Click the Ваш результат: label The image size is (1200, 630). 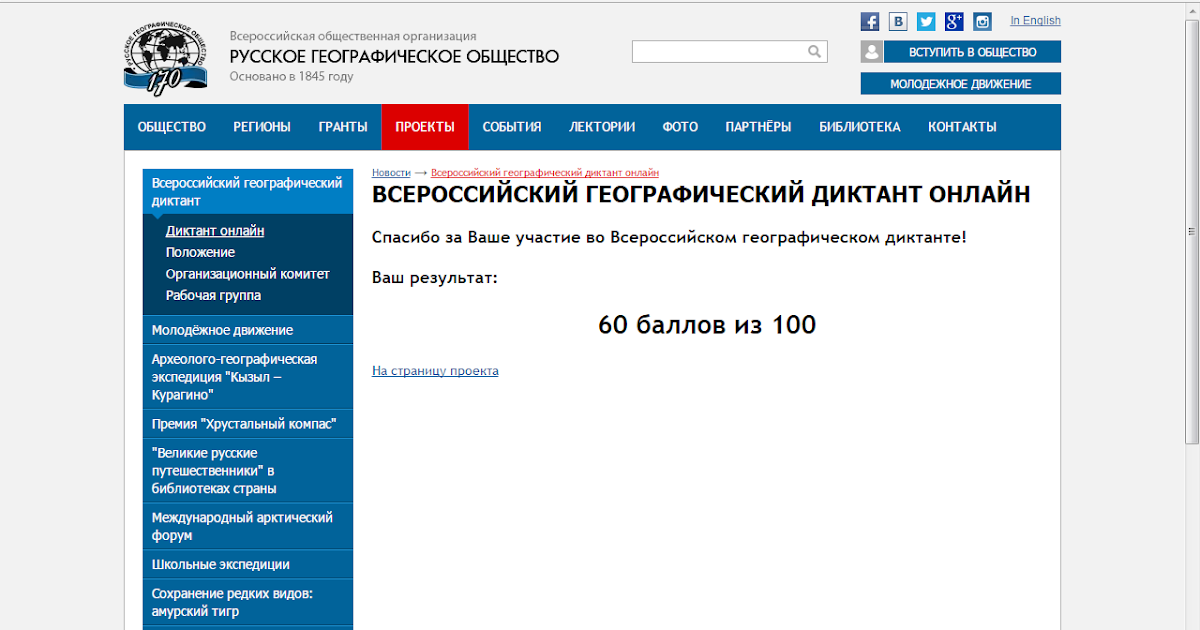click(435, 277)
